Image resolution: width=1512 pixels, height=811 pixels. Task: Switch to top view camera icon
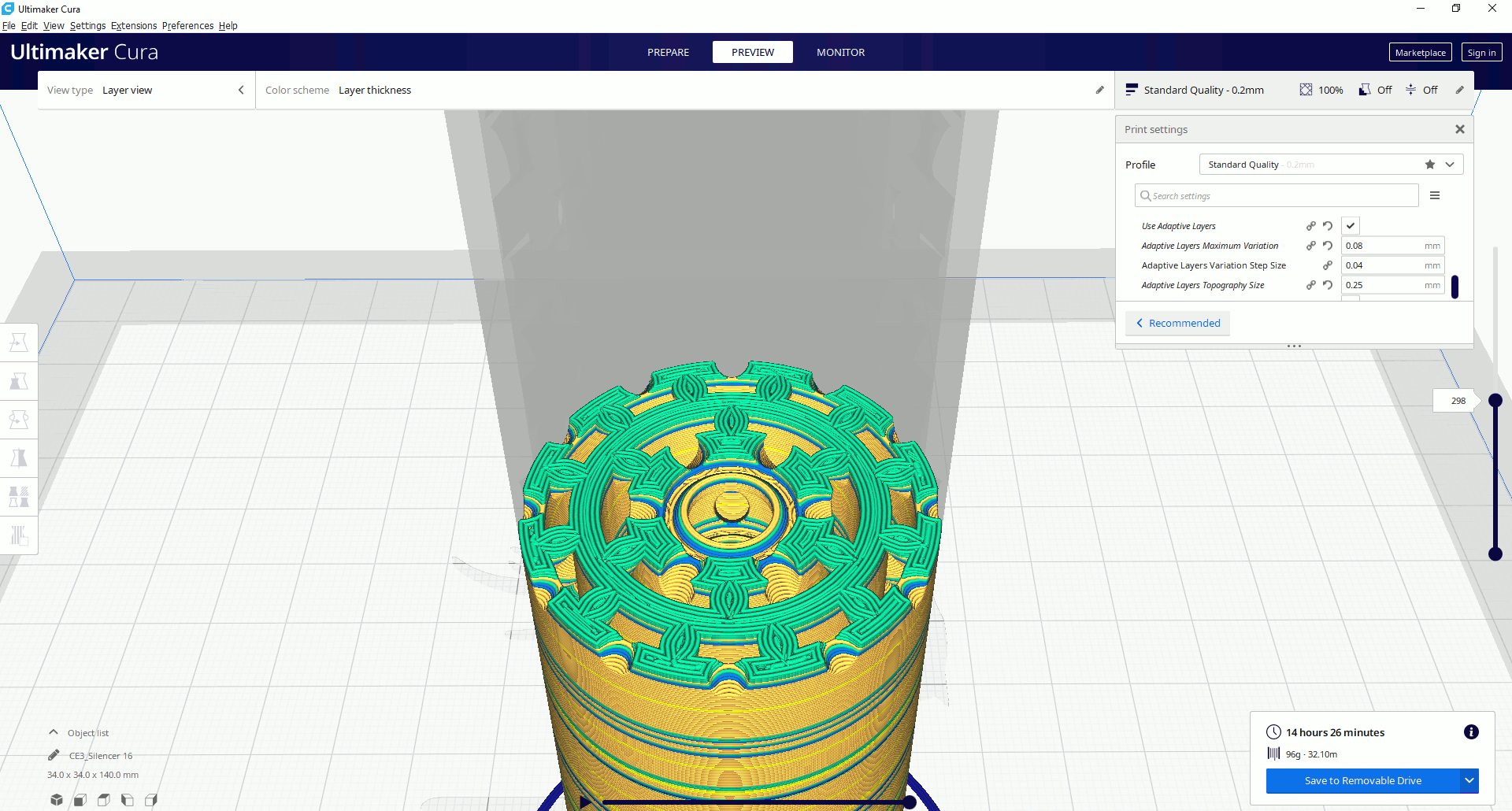[x=104, y=800]
